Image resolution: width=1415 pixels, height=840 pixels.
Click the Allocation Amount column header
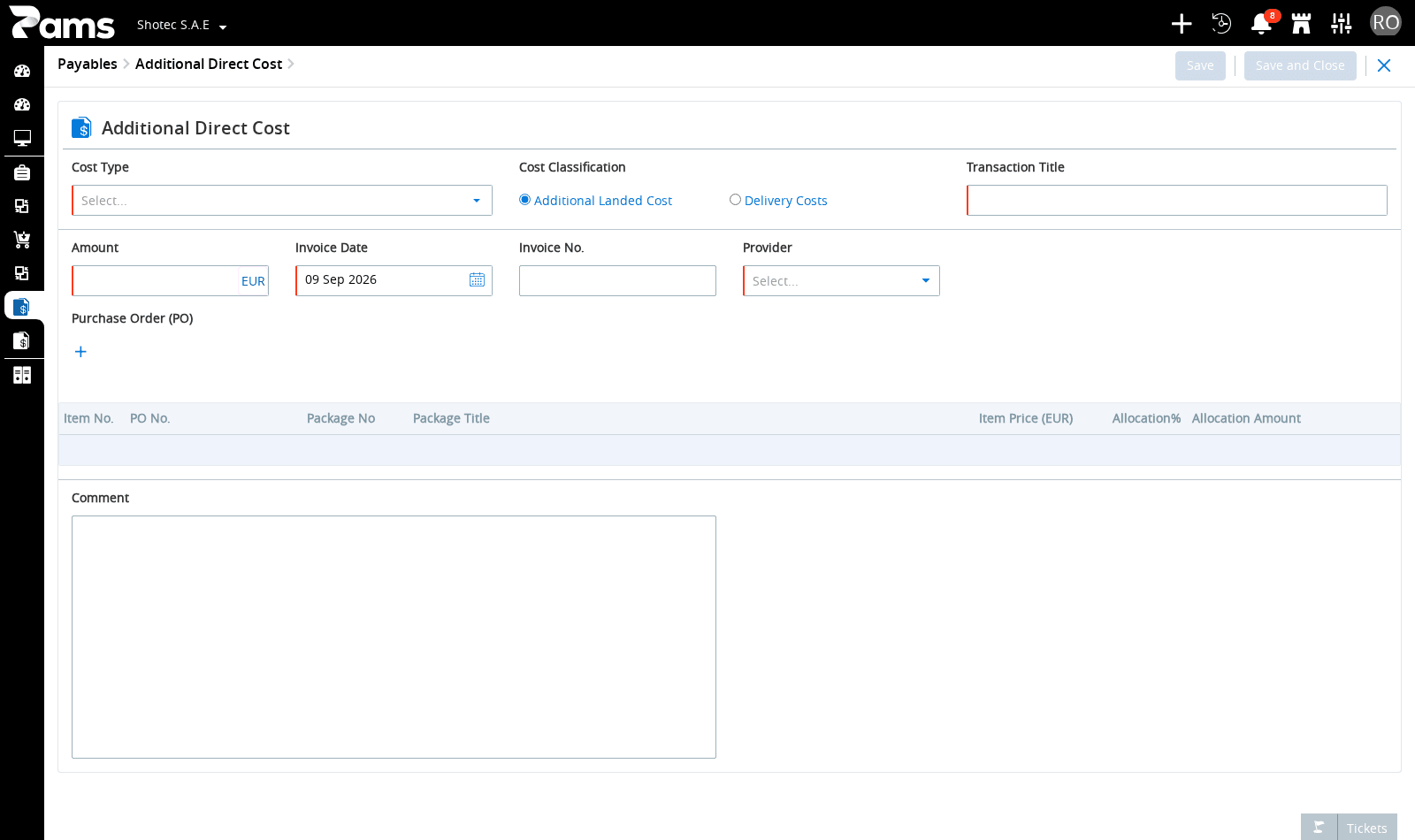point(1246,418)
